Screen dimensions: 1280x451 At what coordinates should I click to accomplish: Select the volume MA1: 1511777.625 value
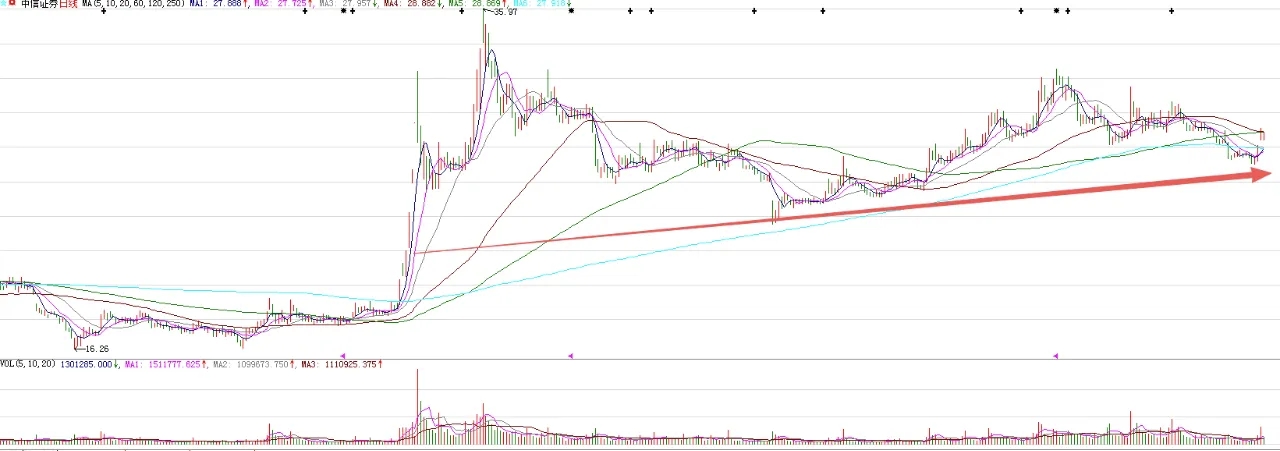165,364
